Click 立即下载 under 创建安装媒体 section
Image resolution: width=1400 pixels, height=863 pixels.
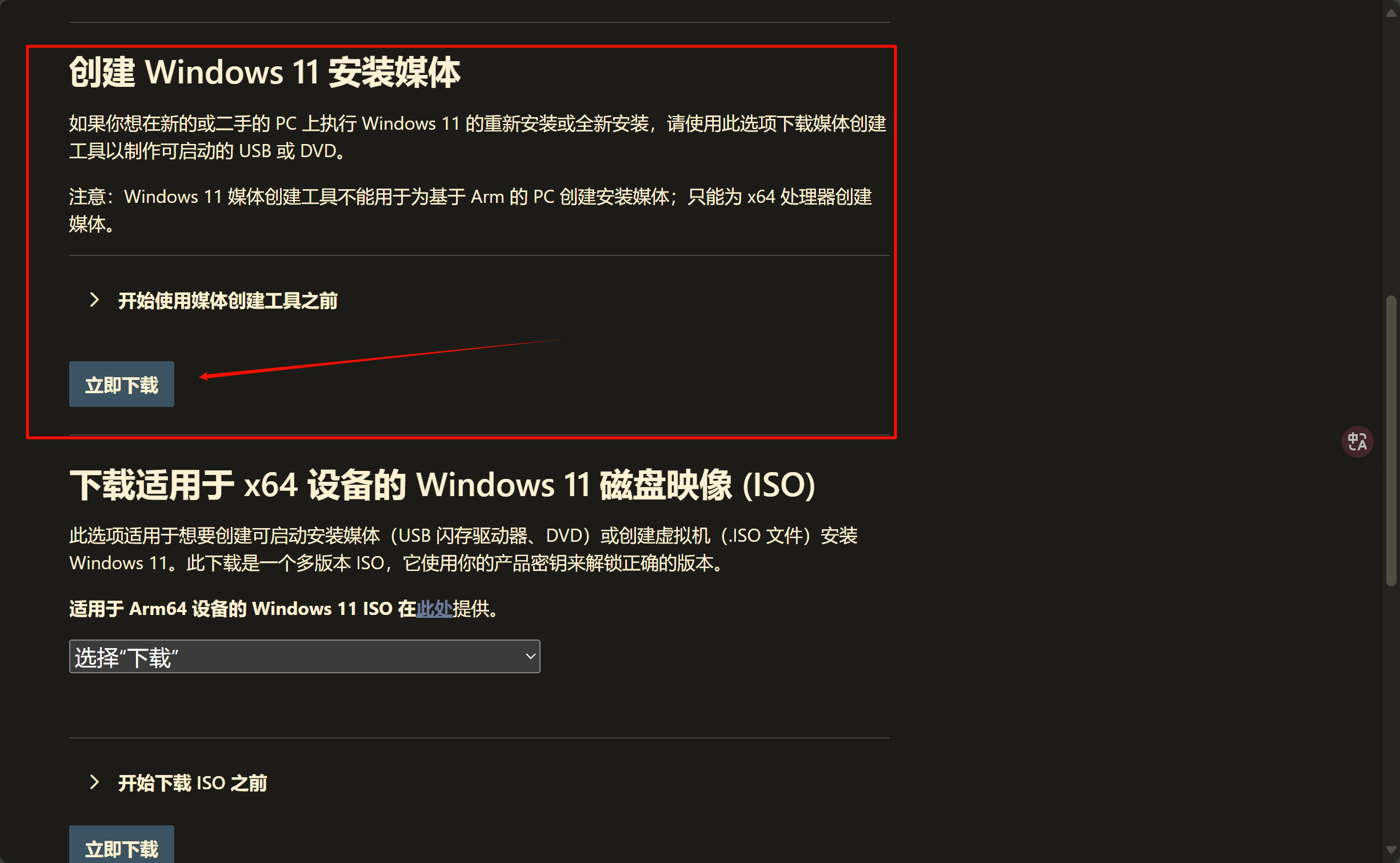point(122,384)
